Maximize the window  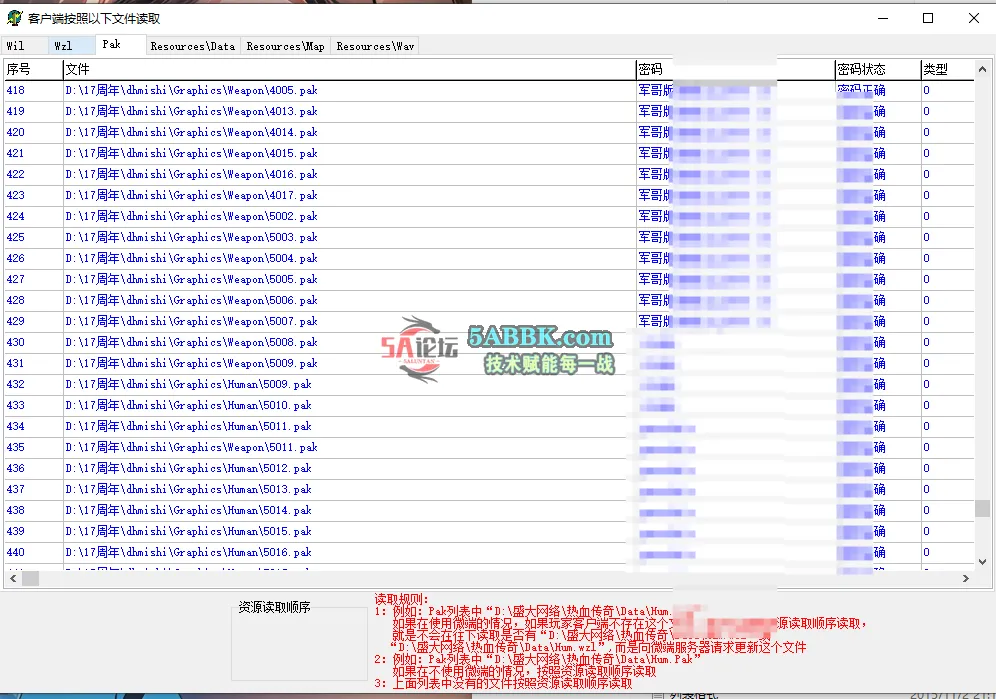(928, 18)
